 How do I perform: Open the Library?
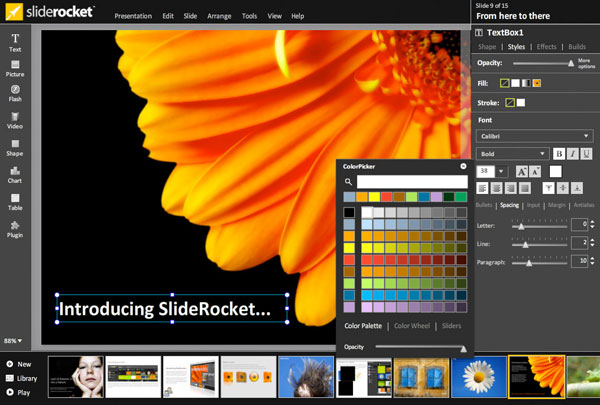(22, 378)
